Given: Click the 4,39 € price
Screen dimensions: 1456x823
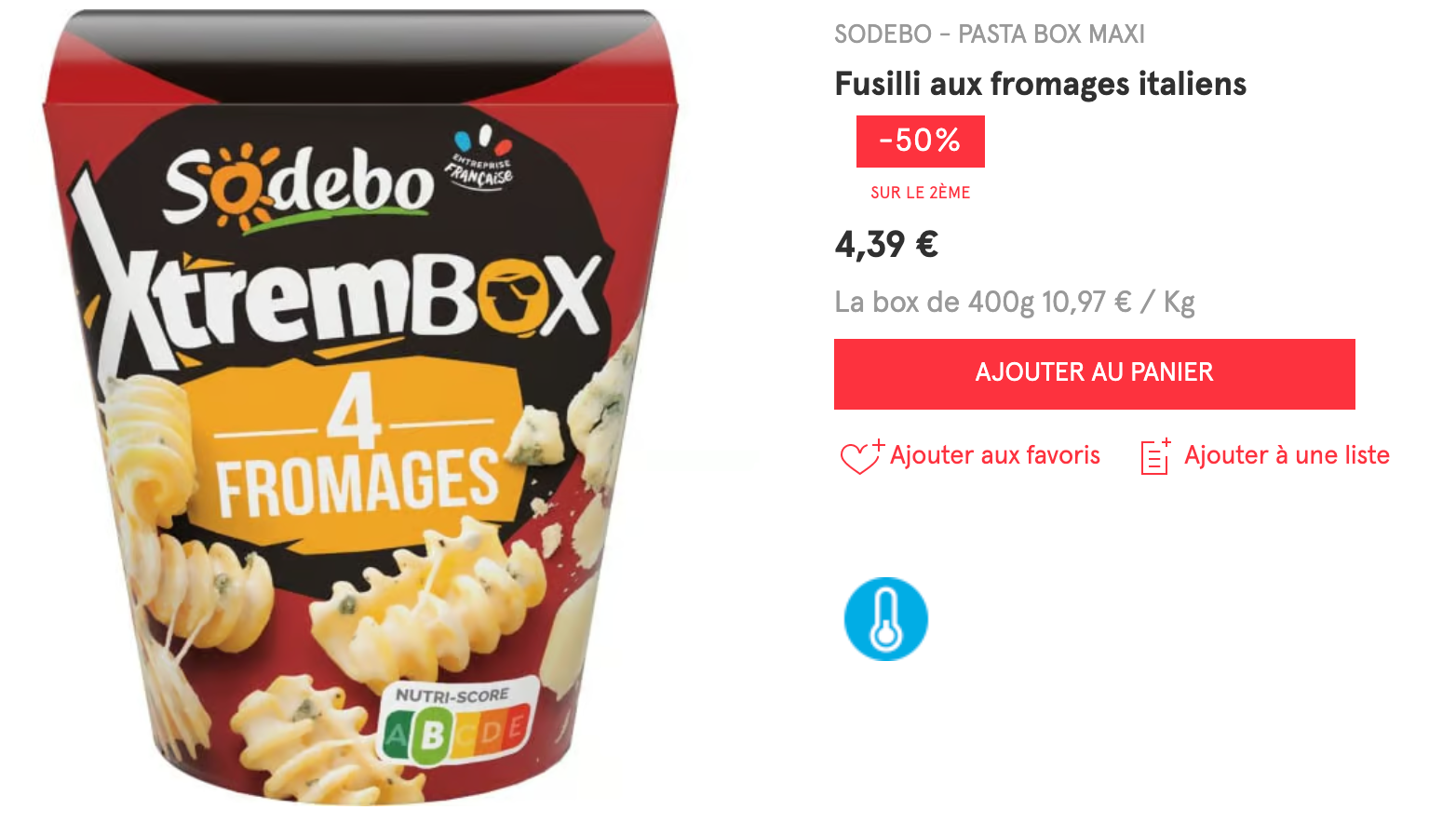Looking at the screenshot, I should click(x=886, y=245).
